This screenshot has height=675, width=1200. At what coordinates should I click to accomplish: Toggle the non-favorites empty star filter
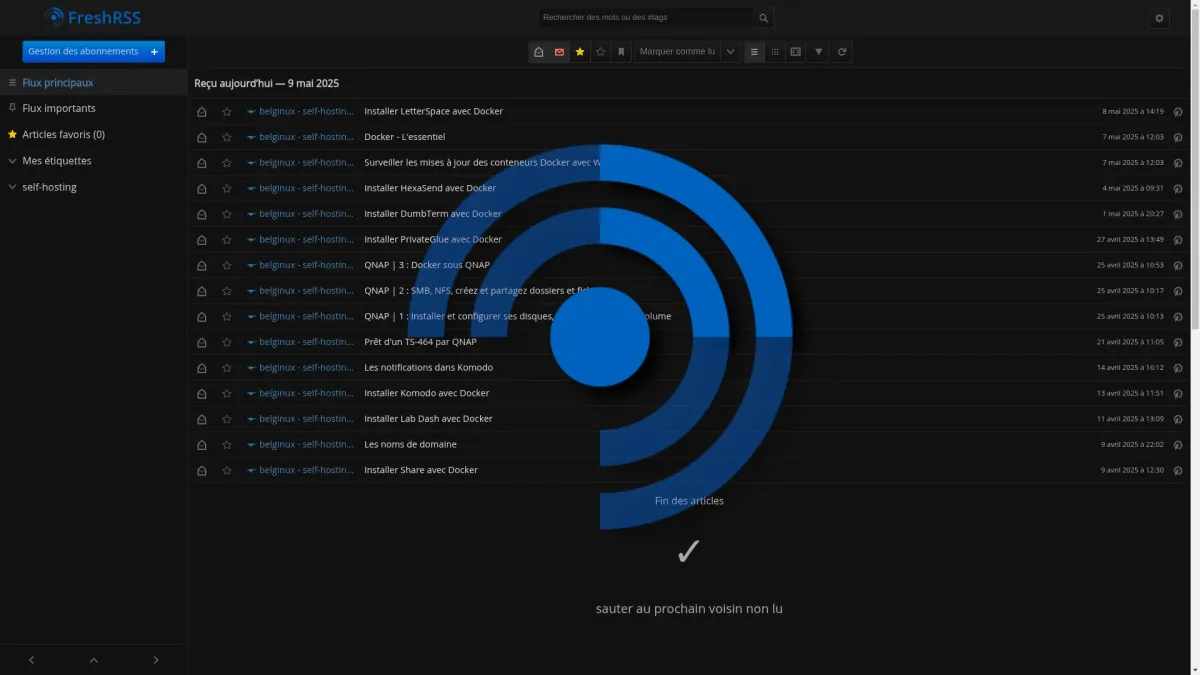tap(600, 52)
